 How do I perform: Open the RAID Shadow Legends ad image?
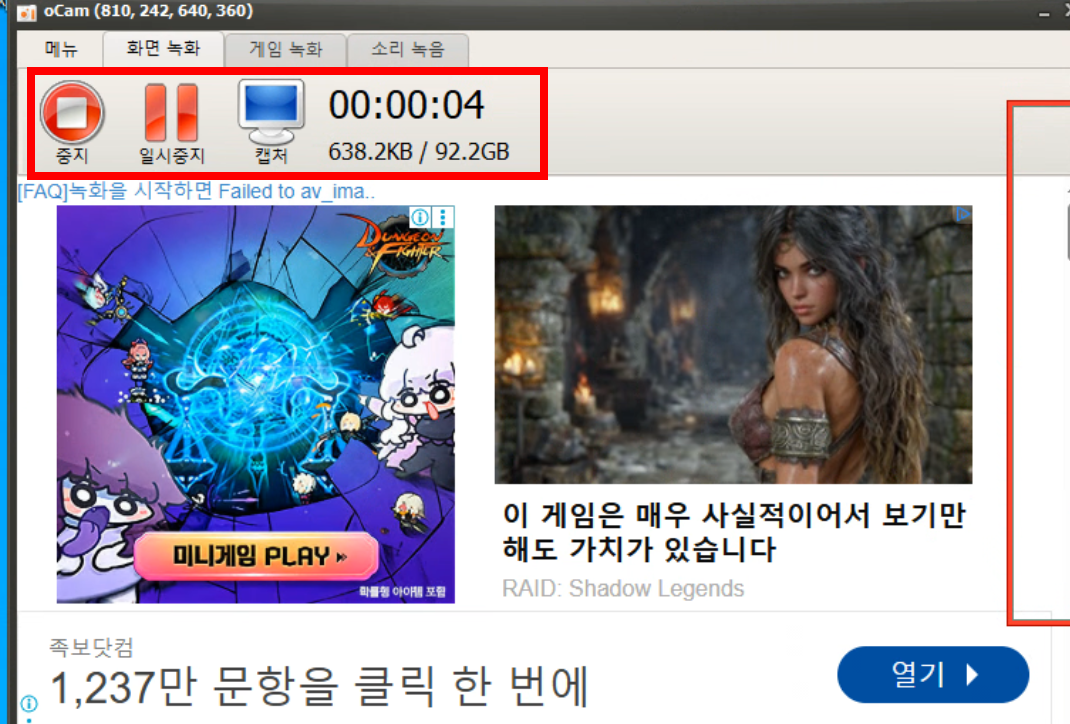(733, 345)
